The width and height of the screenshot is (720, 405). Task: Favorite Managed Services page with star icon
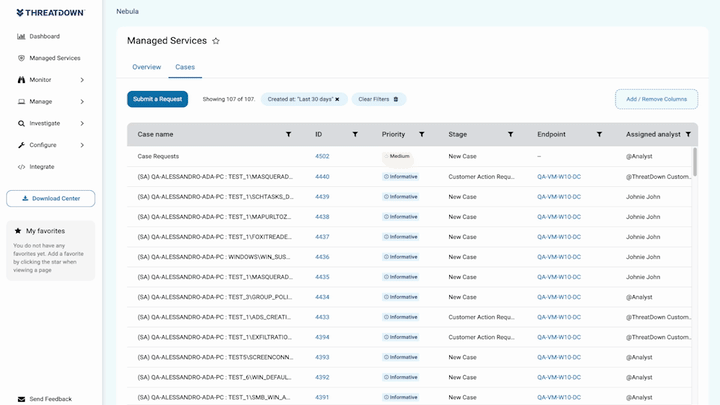[216, 41]
